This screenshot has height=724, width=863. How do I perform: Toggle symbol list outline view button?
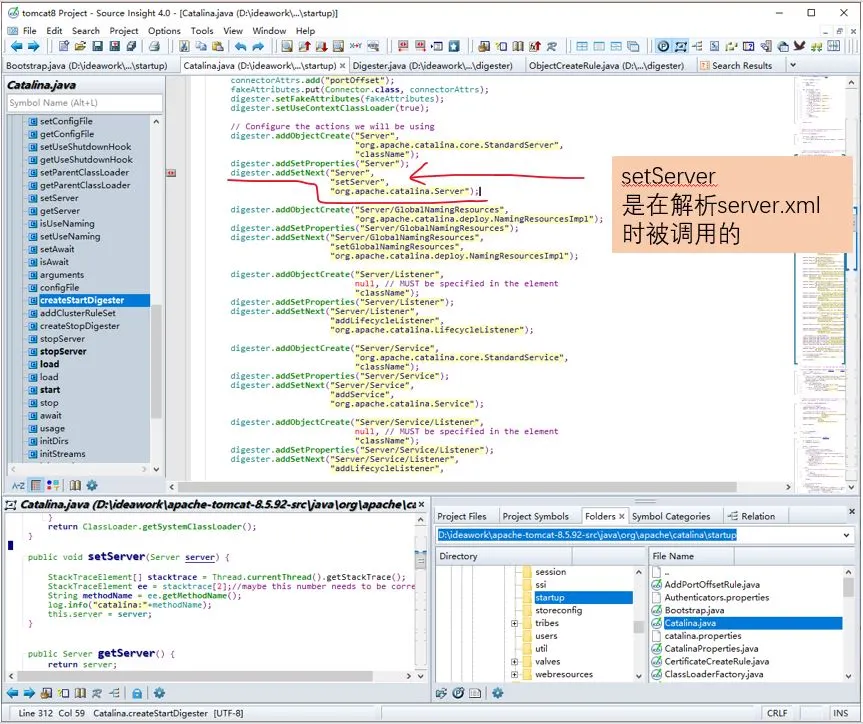pyautogui.click(x=36, y=485)
